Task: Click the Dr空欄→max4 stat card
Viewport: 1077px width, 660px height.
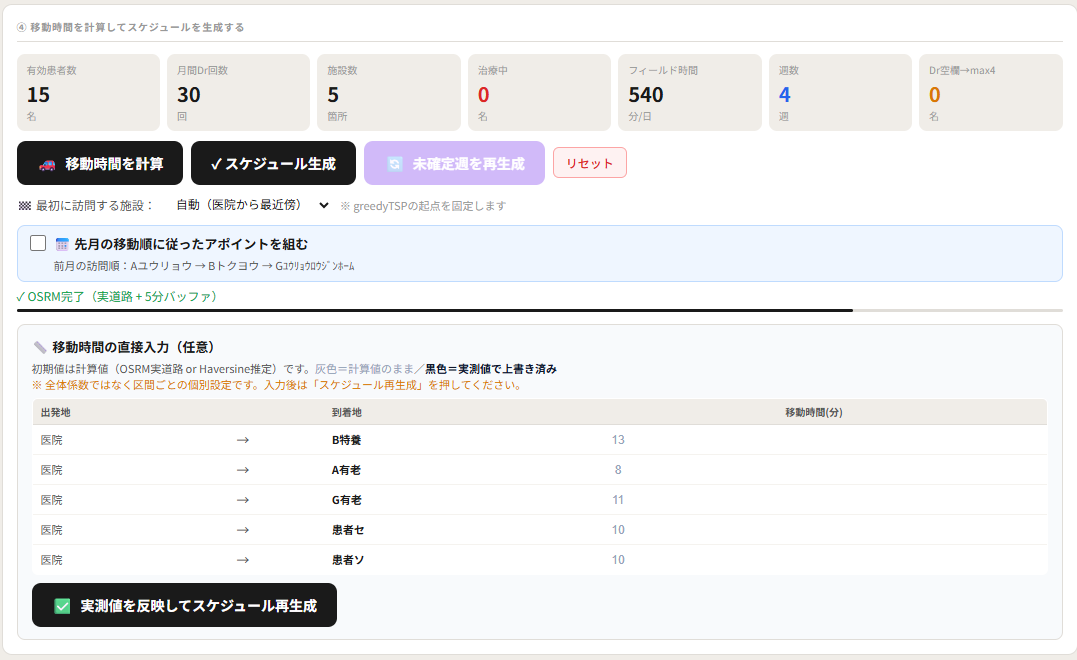Action: (990, 93)
